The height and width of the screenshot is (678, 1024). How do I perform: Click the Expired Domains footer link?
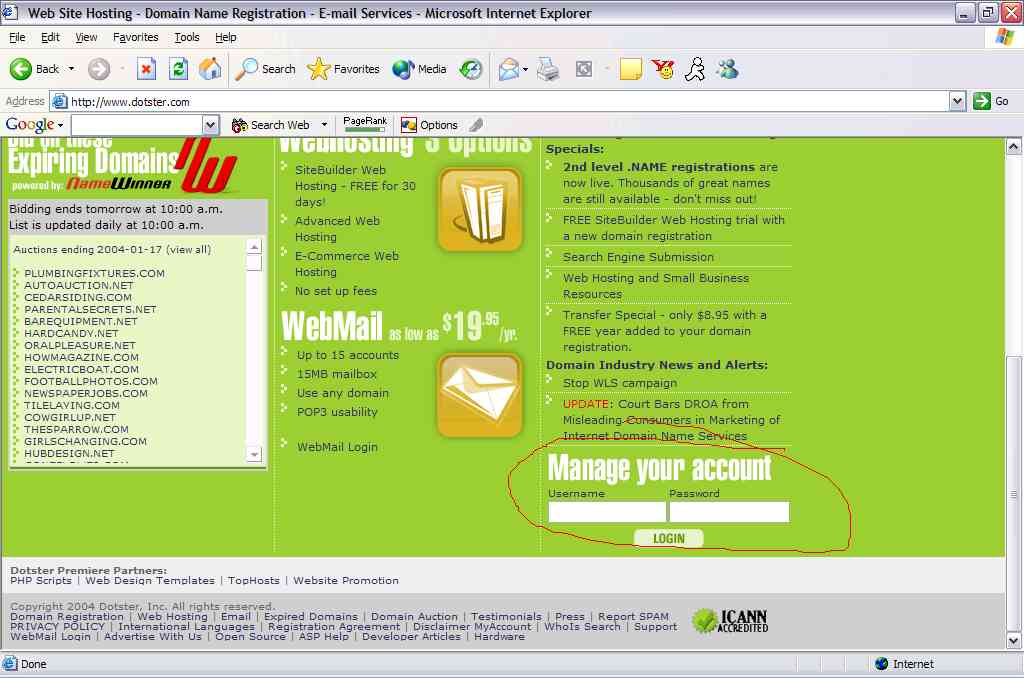pyautogui.click(x=311, y=616)
